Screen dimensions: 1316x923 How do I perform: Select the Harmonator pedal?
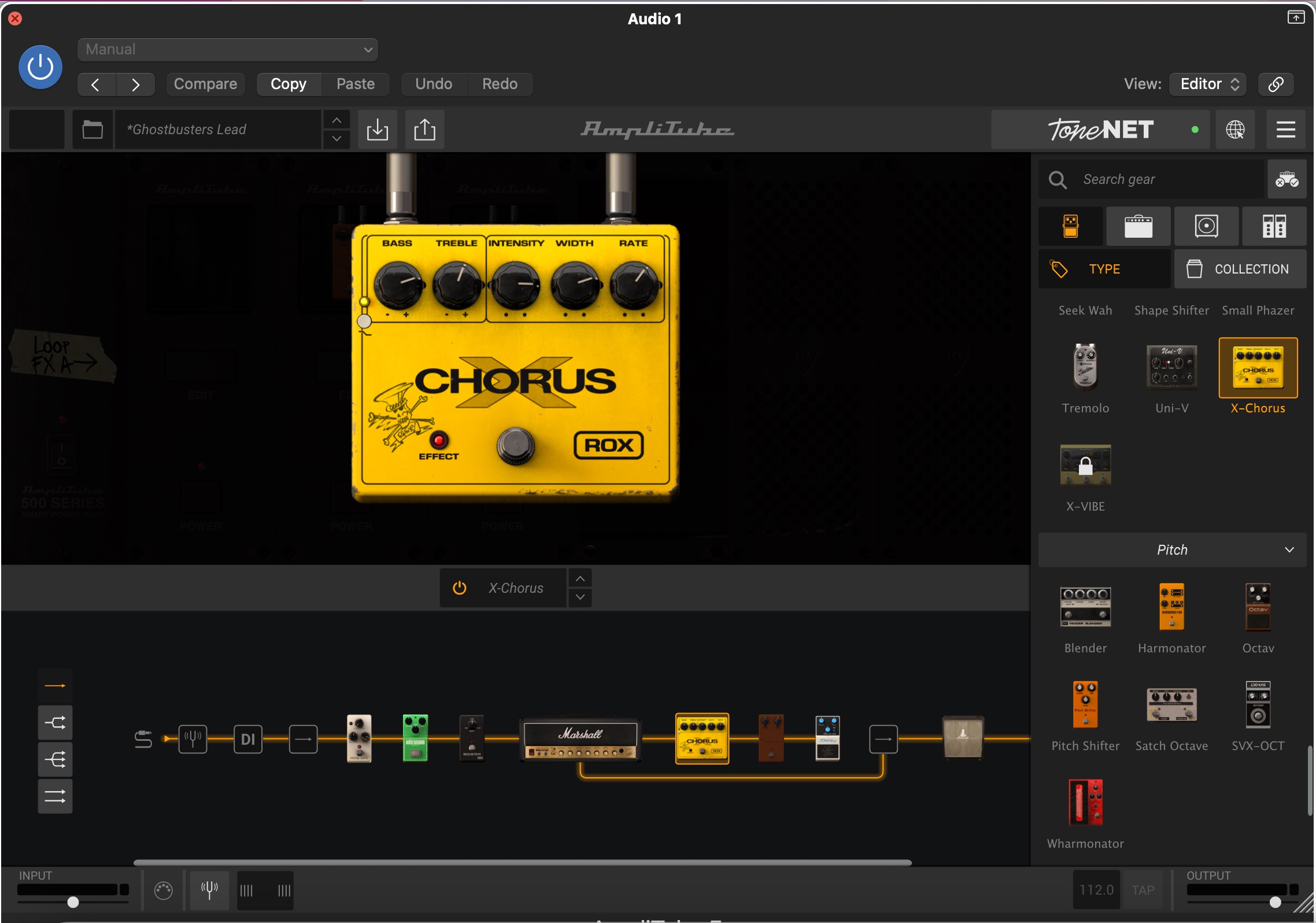(1171, 607)
